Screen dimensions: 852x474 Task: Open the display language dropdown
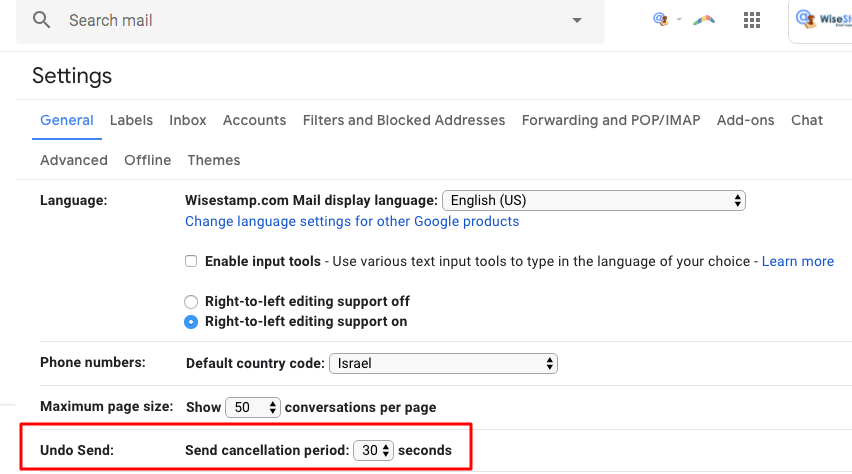coord(594,200)
